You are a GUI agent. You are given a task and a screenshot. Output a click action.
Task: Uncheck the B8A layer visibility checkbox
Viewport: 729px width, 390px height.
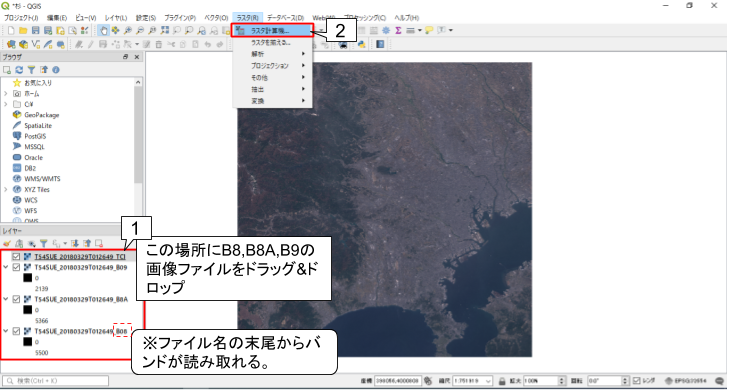[16, 299]
